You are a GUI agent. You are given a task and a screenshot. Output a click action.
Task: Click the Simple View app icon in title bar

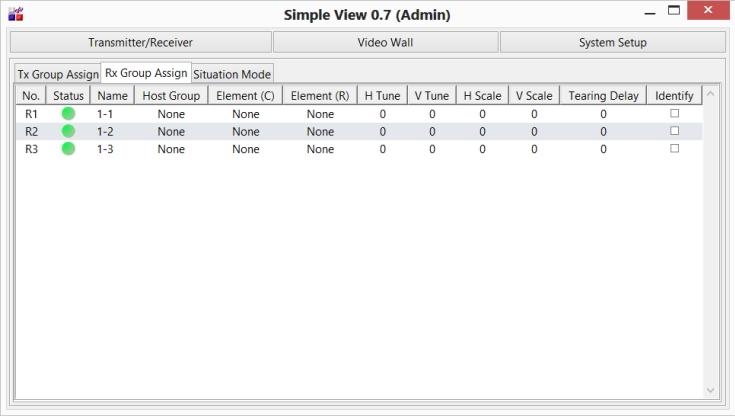click(x=15, y=15)
